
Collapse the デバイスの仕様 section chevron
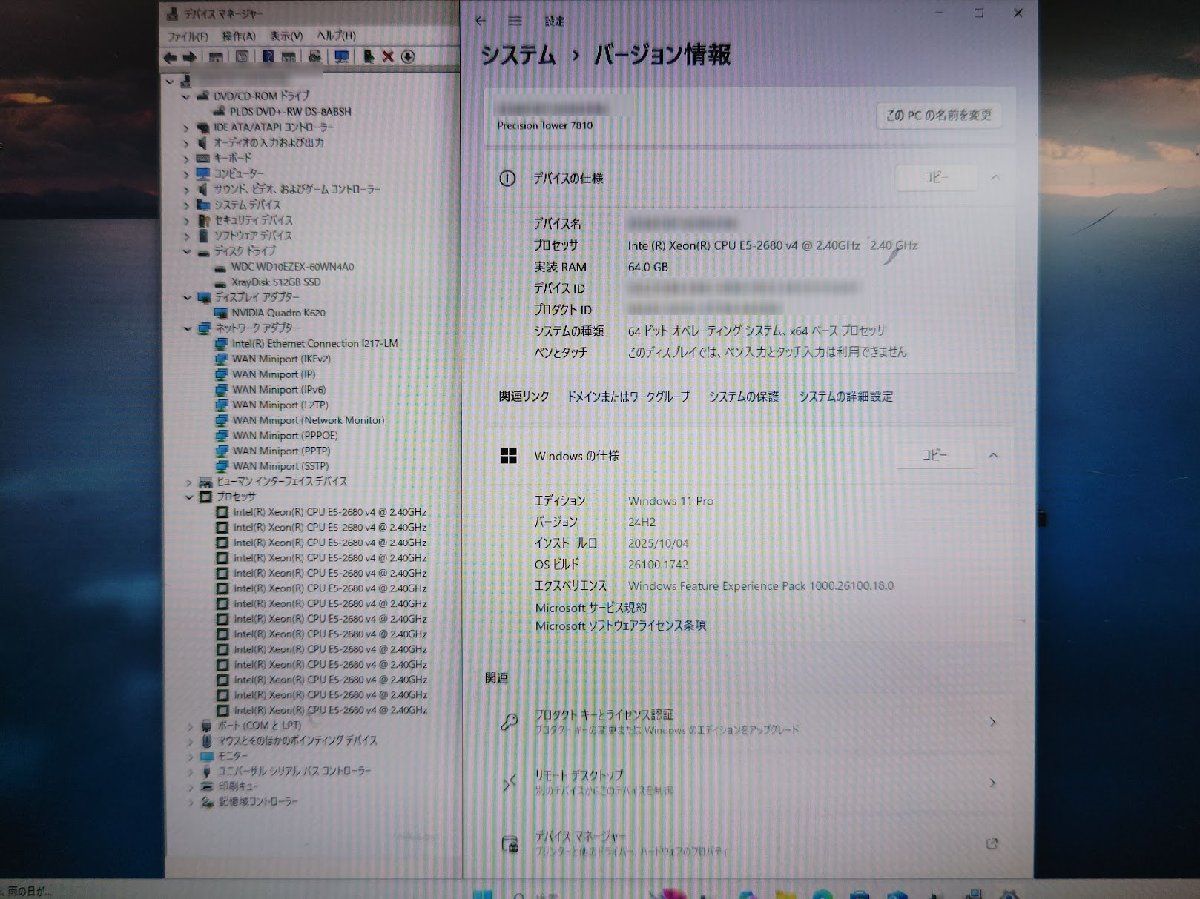[x=993, y=178]
